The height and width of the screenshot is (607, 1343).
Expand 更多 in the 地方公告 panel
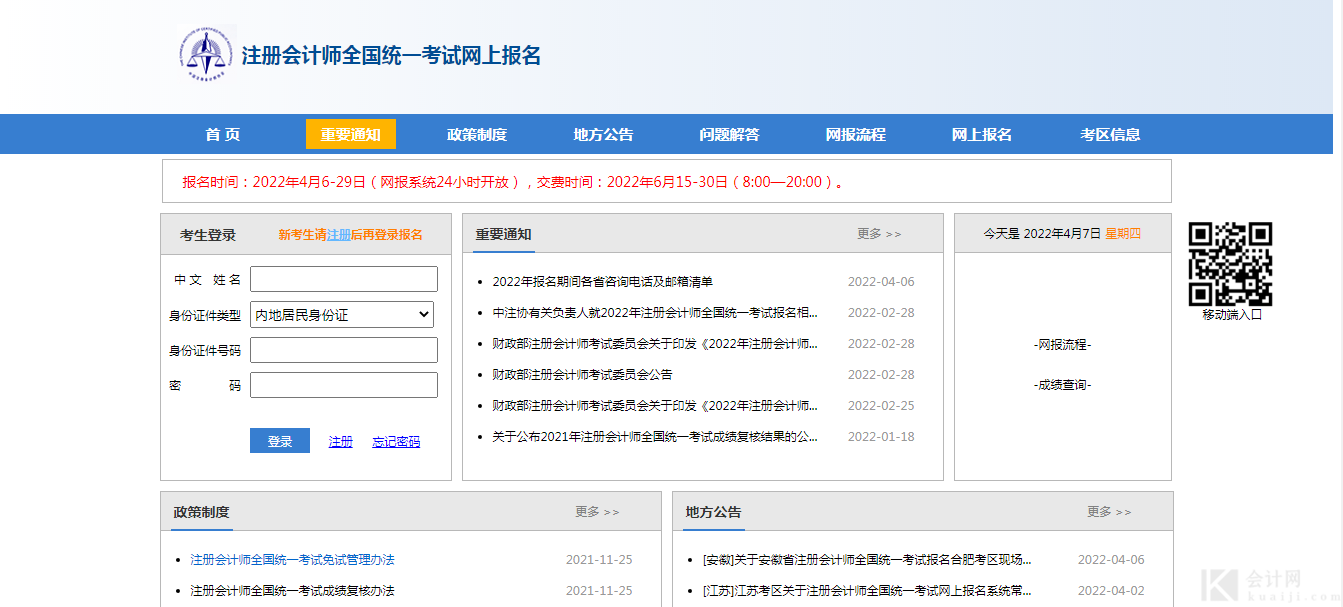click(1108, 512)
